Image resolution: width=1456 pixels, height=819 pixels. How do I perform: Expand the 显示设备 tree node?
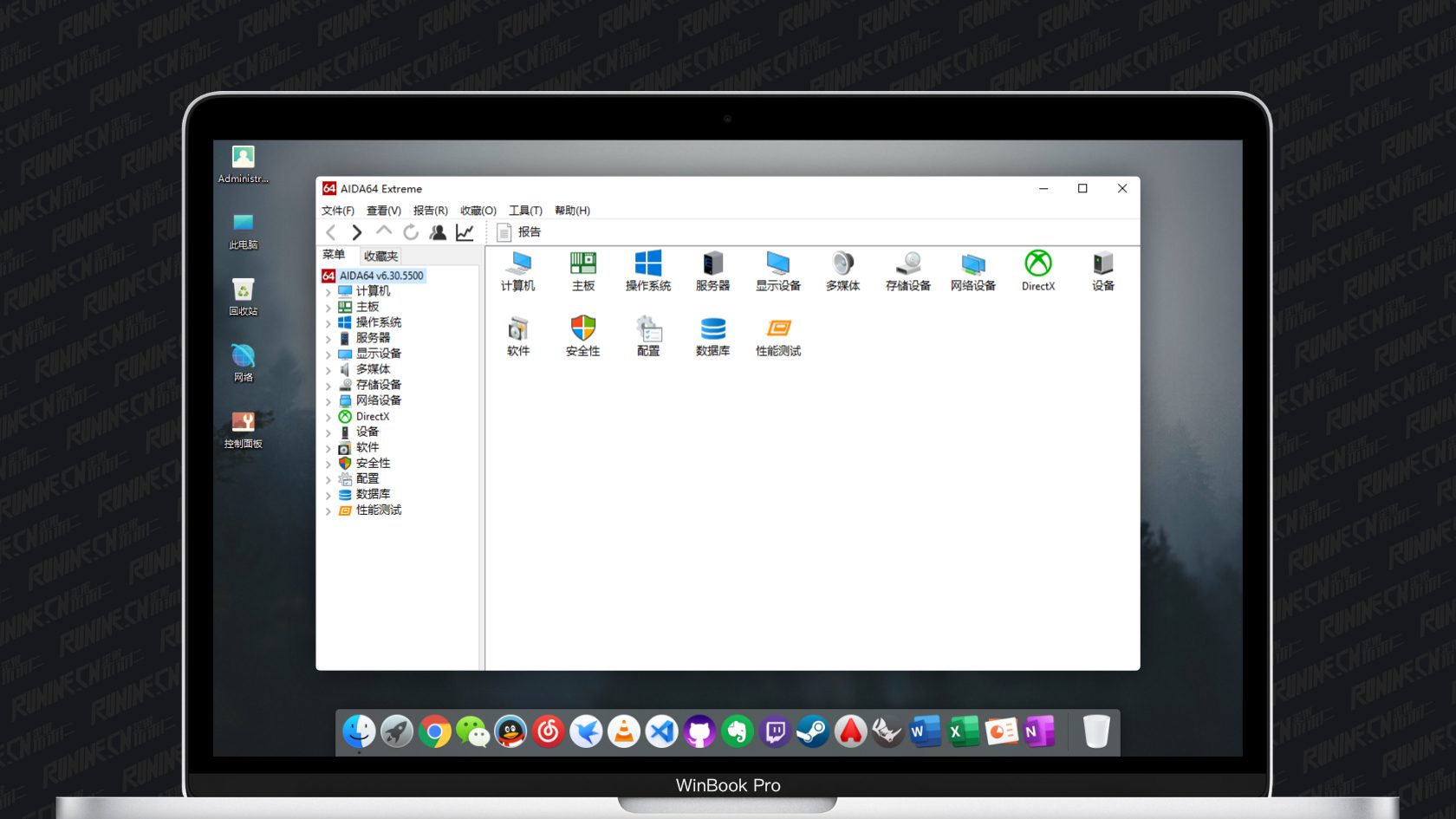328,354
